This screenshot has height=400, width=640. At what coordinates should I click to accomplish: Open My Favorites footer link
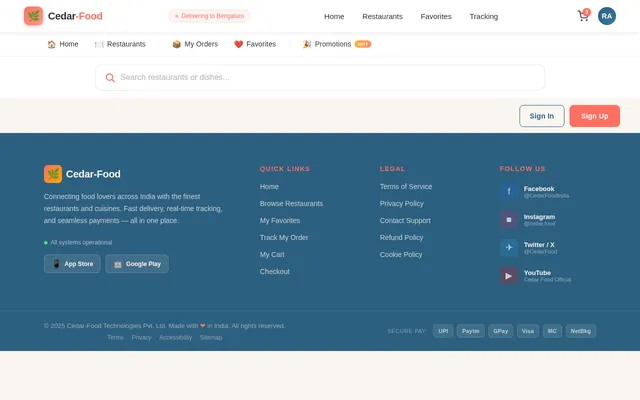pyautogui.click(x=280, y=220)
